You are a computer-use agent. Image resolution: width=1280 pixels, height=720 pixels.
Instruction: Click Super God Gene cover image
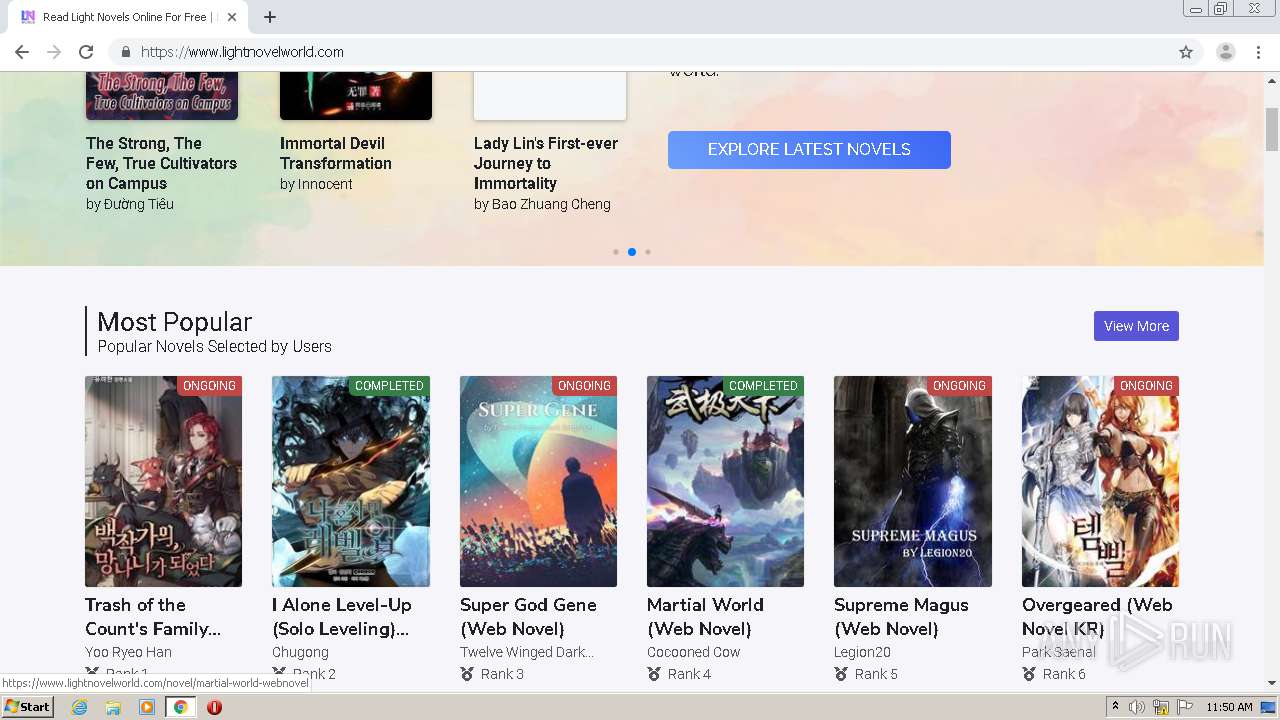(538, 481)
